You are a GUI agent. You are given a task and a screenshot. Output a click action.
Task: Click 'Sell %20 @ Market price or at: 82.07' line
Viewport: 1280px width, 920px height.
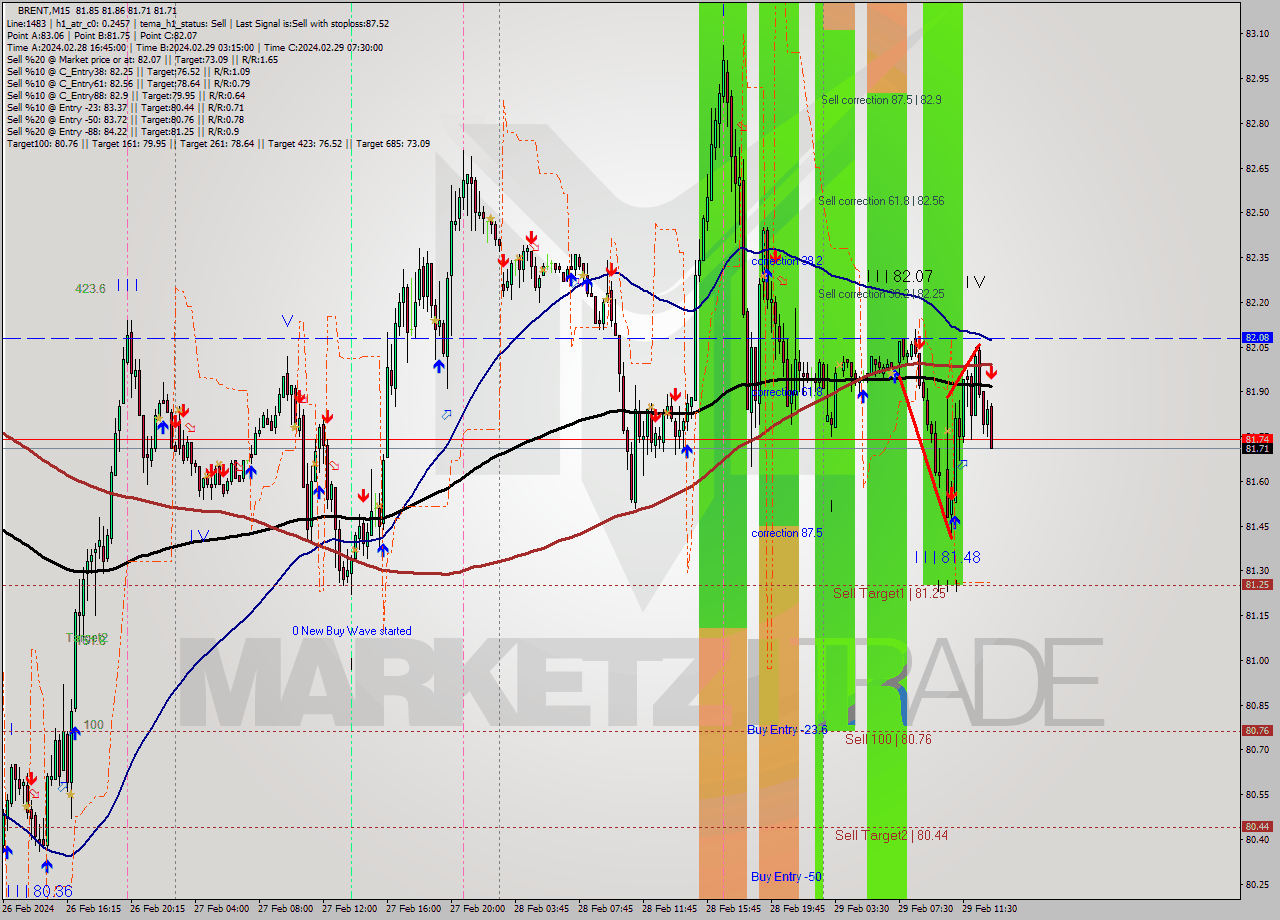pos(142,59)
